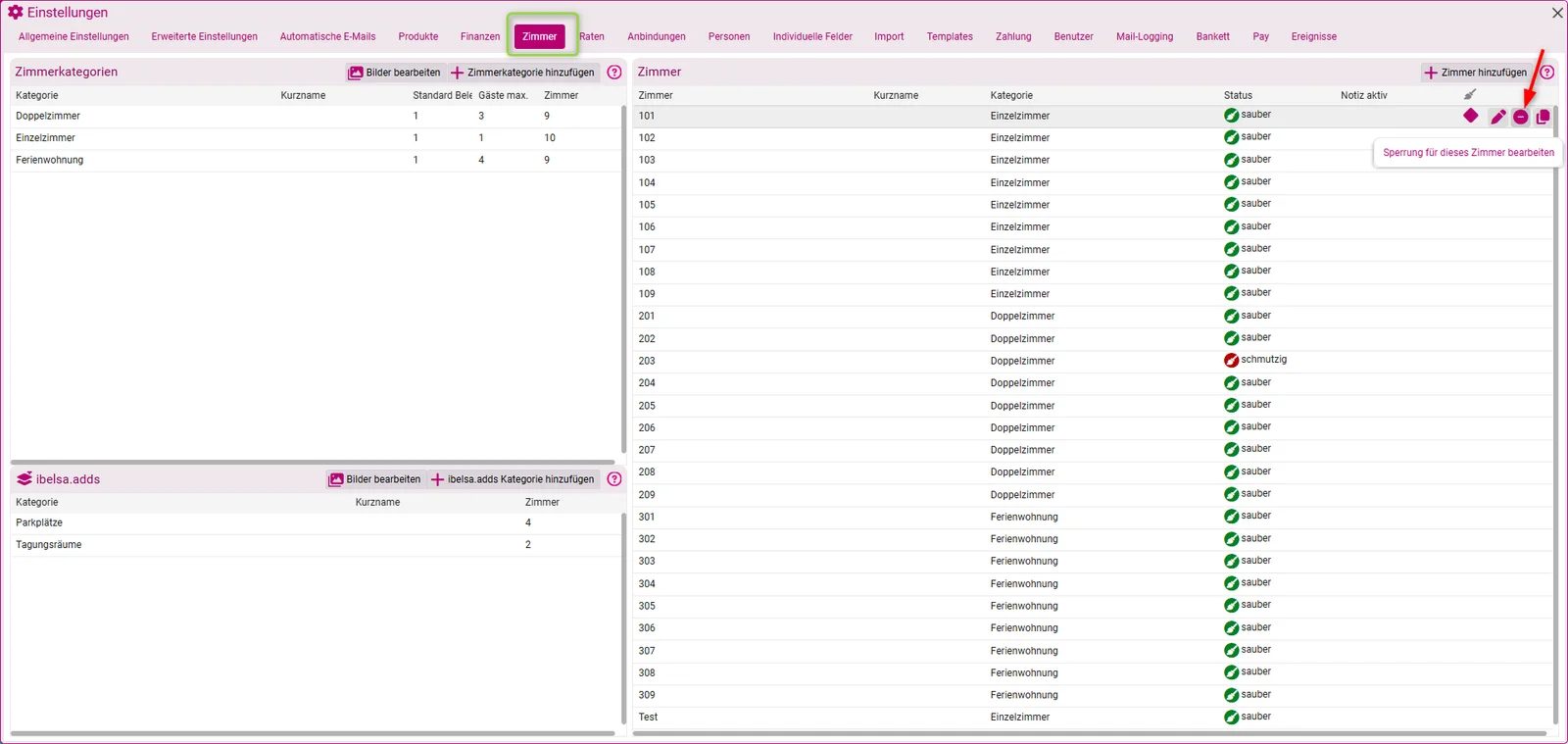Click the sauber status icon of room Test

1231,718
